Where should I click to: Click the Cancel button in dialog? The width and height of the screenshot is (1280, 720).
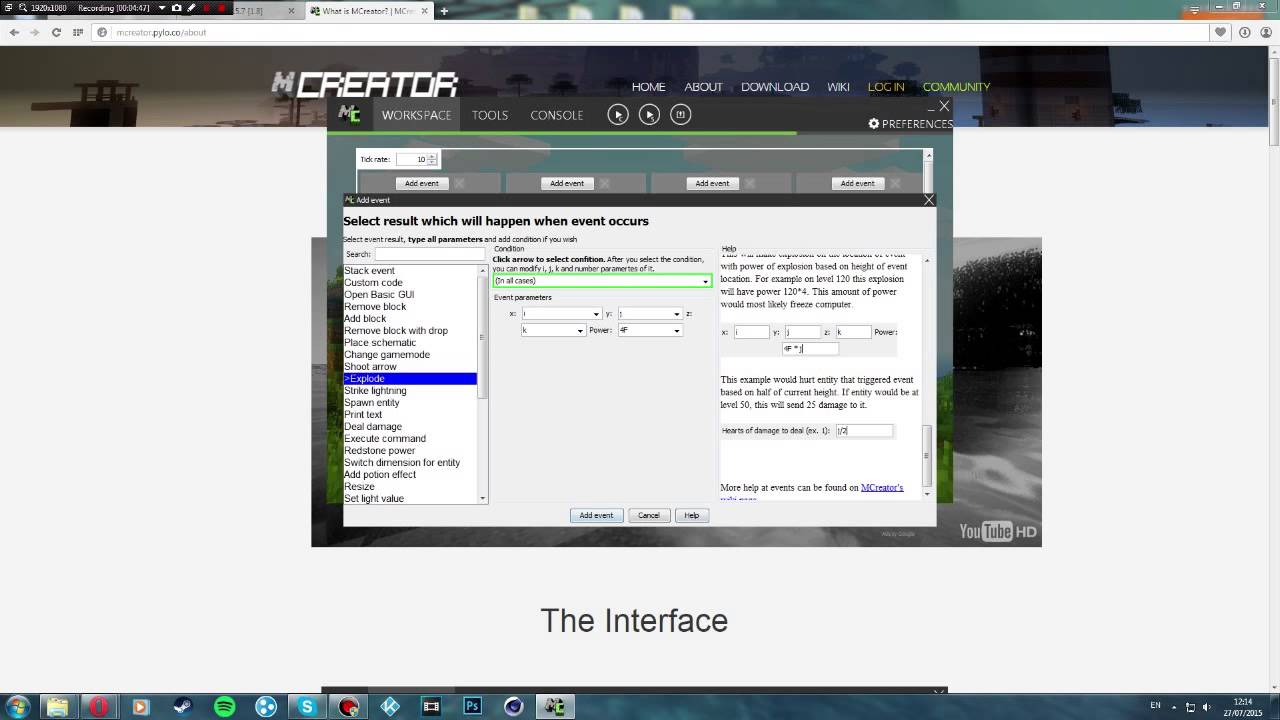coord(649,515)
